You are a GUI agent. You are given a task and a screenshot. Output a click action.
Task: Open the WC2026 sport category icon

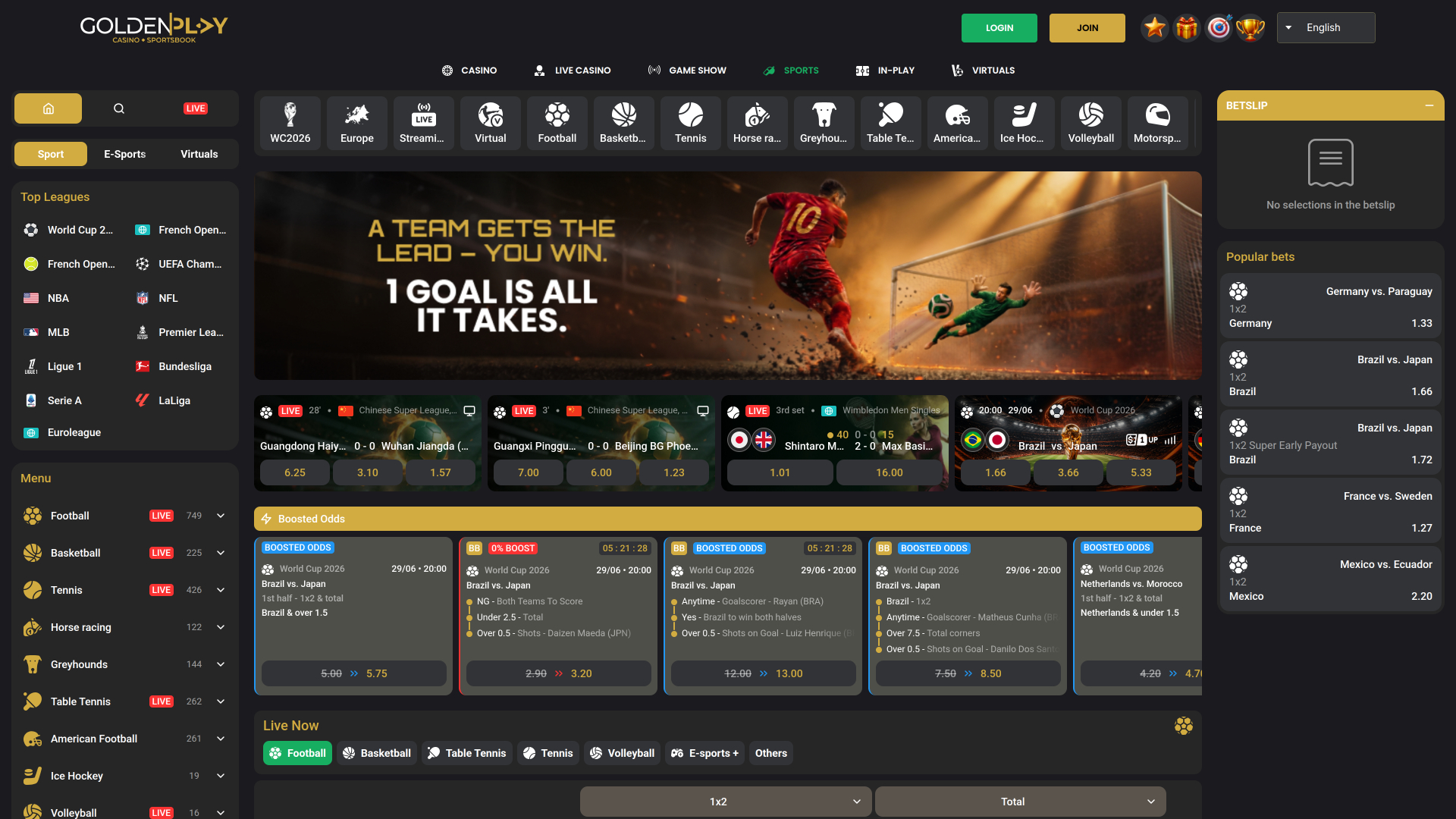point(290,123)
